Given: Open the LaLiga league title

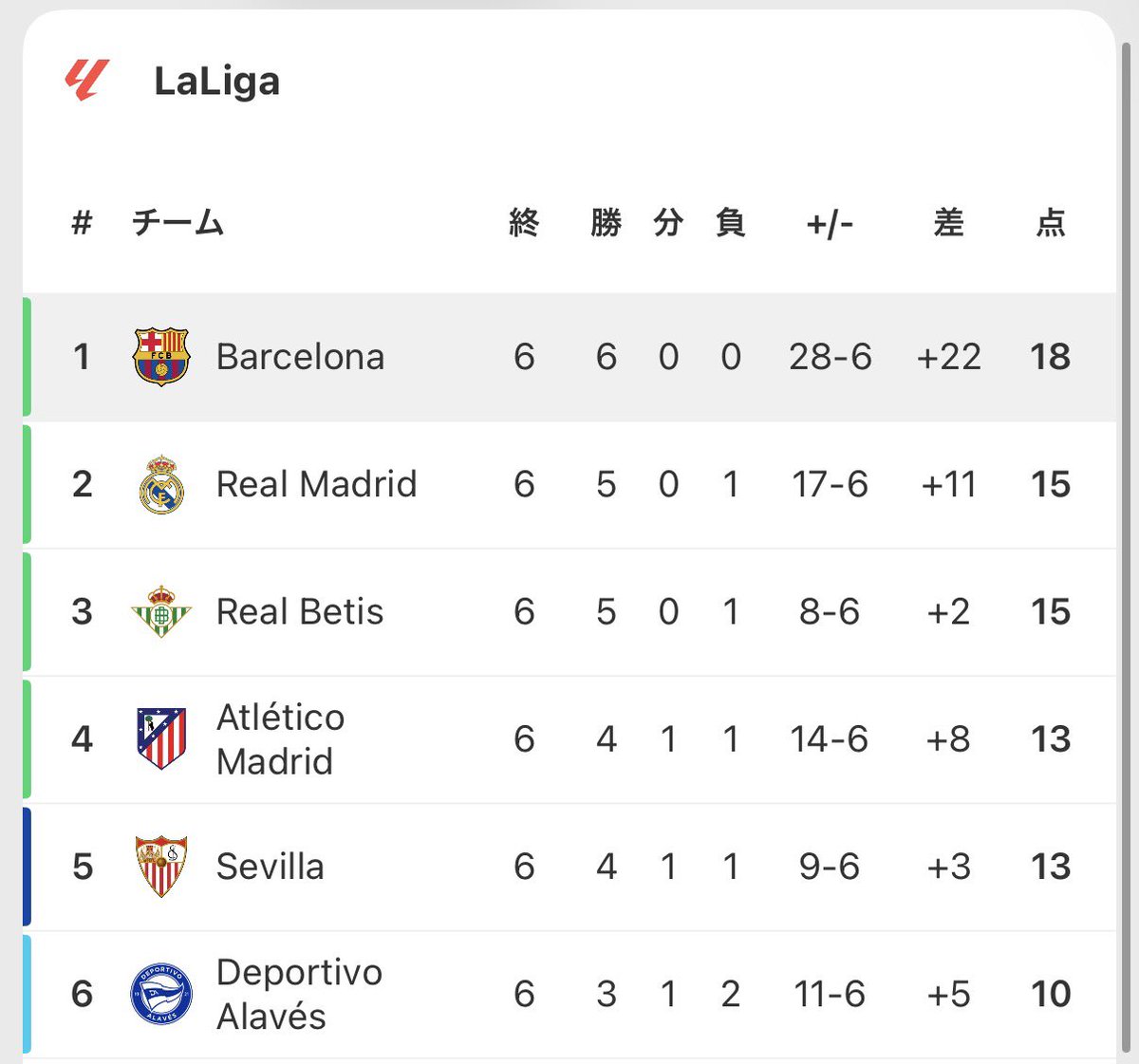Looking at the screenshot, I should pyautogui.click(x=216, y=82).
